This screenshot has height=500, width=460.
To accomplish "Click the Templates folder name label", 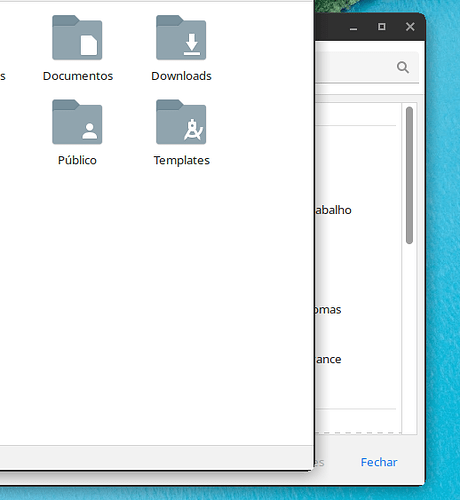I will coord(182,160).
